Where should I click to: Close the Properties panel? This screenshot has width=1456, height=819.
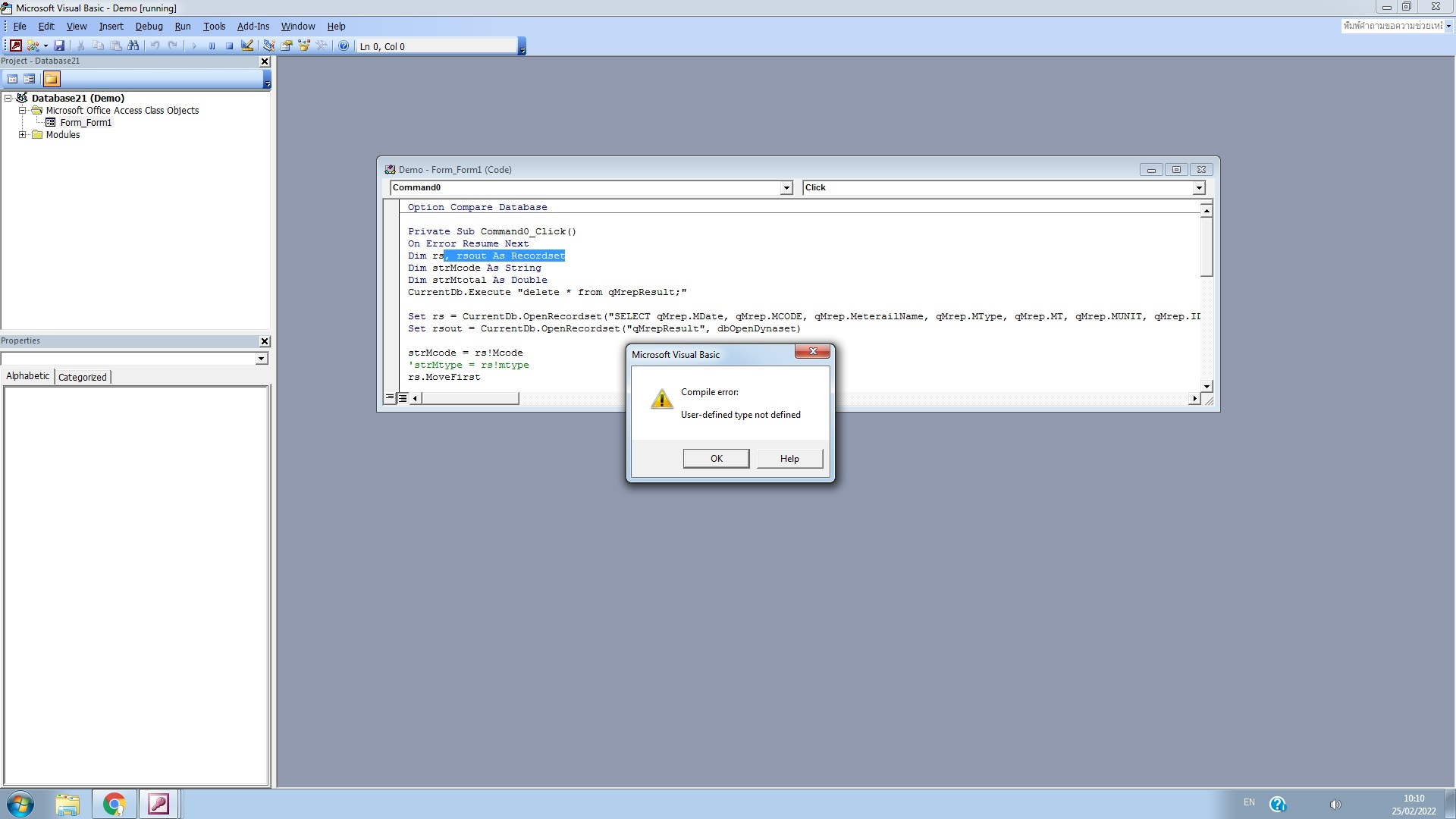265,341
